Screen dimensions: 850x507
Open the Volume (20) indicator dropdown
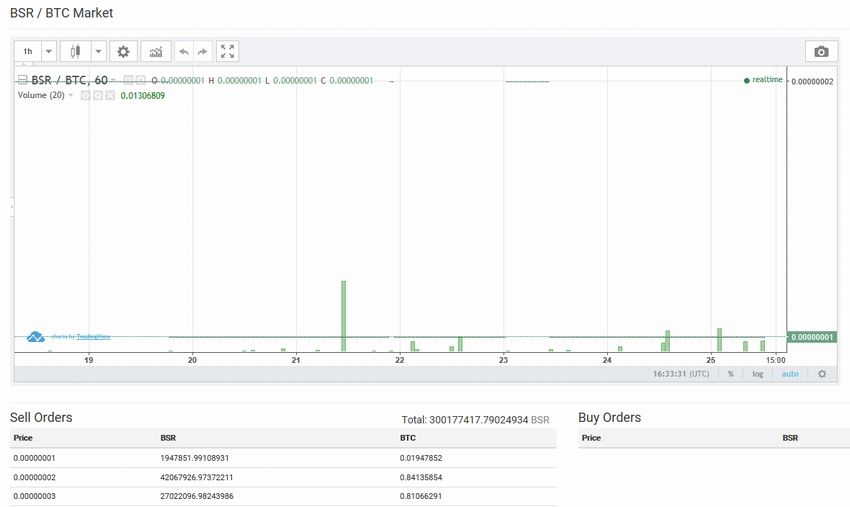click(x=70, y=95)
